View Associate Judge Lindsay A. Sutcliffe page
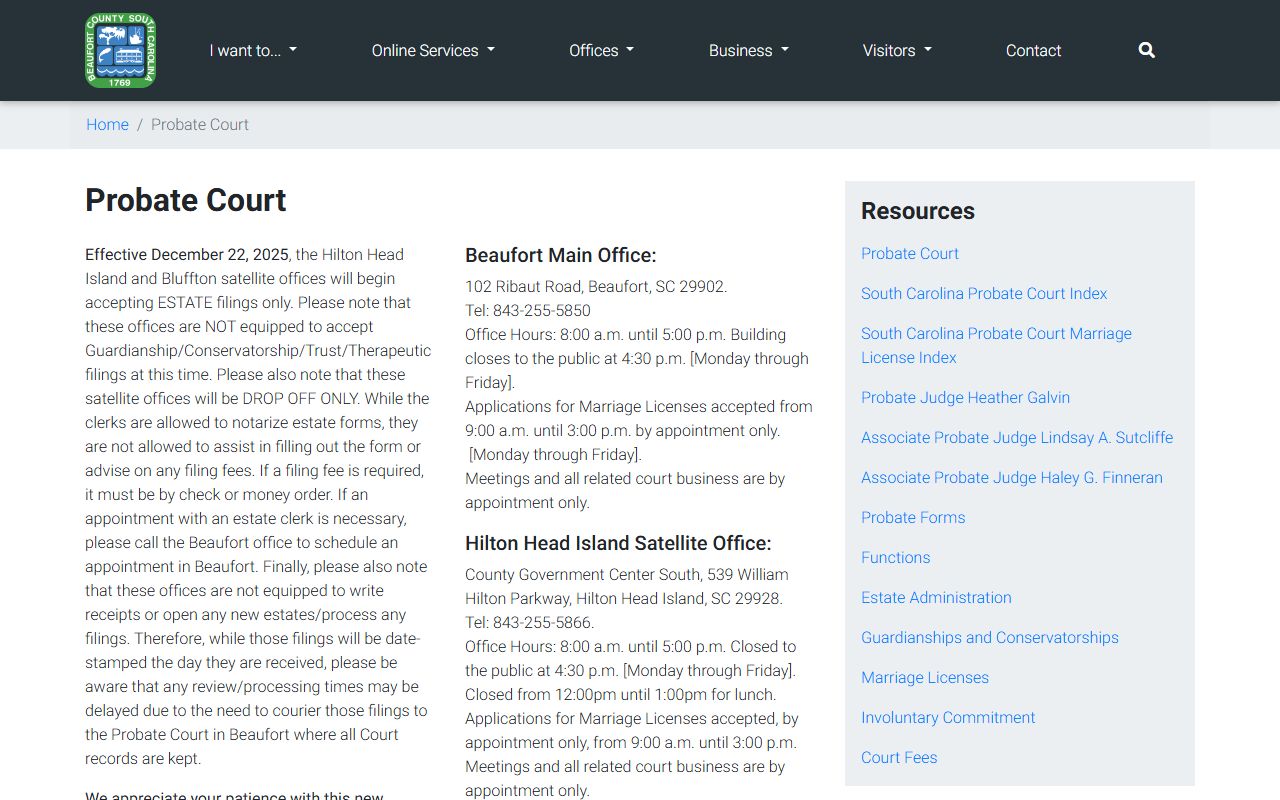 [x=1017, y=437]
